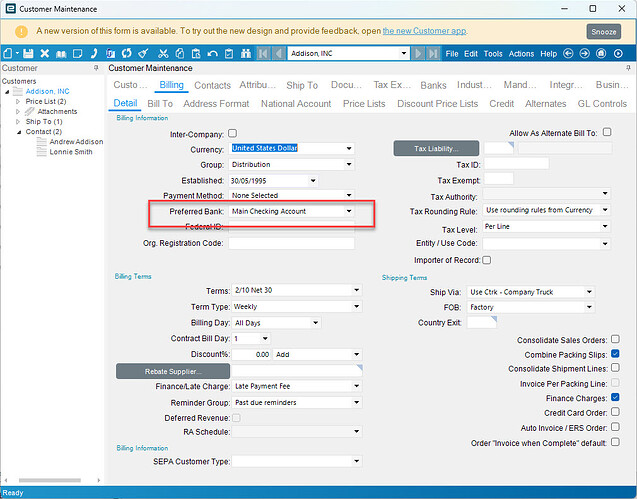Undo with the curved arrow icon
The height and width of the screenshot is (499, 637).
(x=212, y=53)
